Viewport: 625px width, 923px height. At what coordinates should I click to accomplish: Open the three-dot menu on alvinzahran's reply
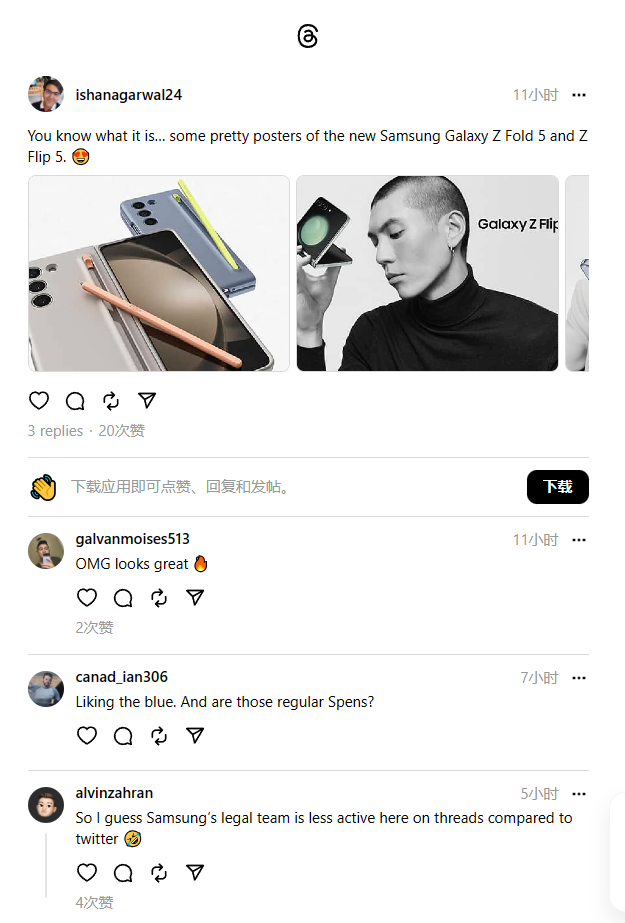click(x=579, y=793)
